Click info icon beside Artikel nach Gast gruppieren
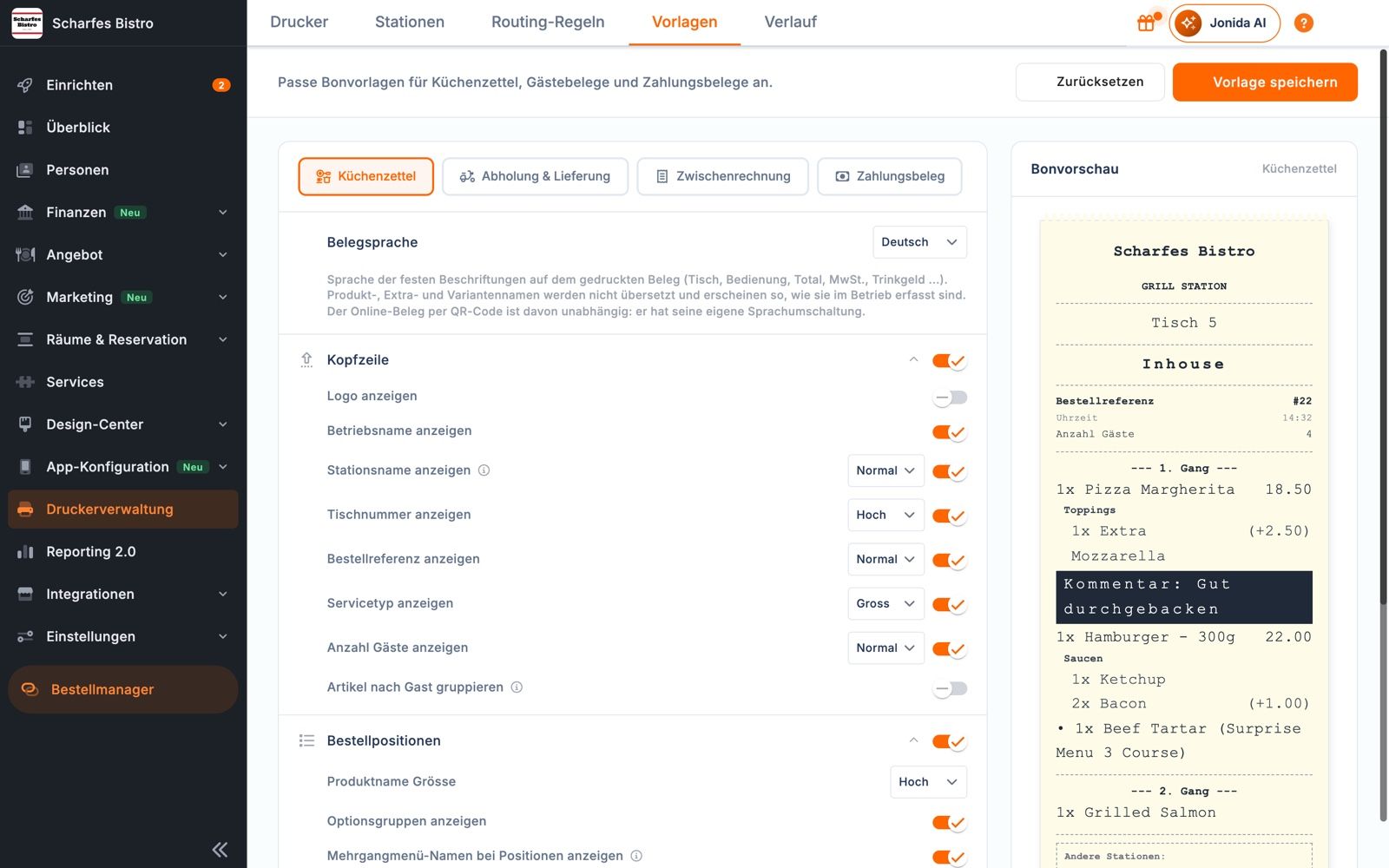The image size is (1389, 868). 517,687
